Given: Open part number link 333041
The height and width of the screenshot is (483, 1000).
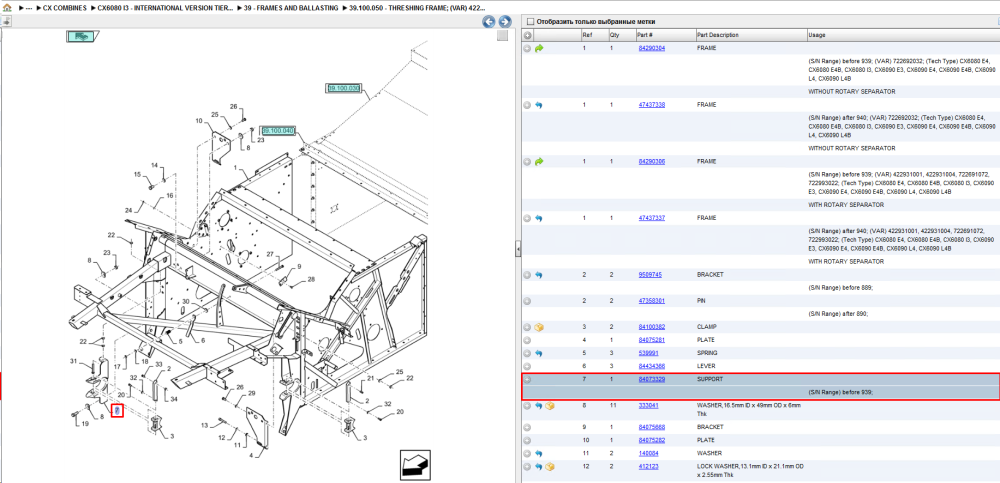Looking at the screenshot, I should tap(649, 406).
